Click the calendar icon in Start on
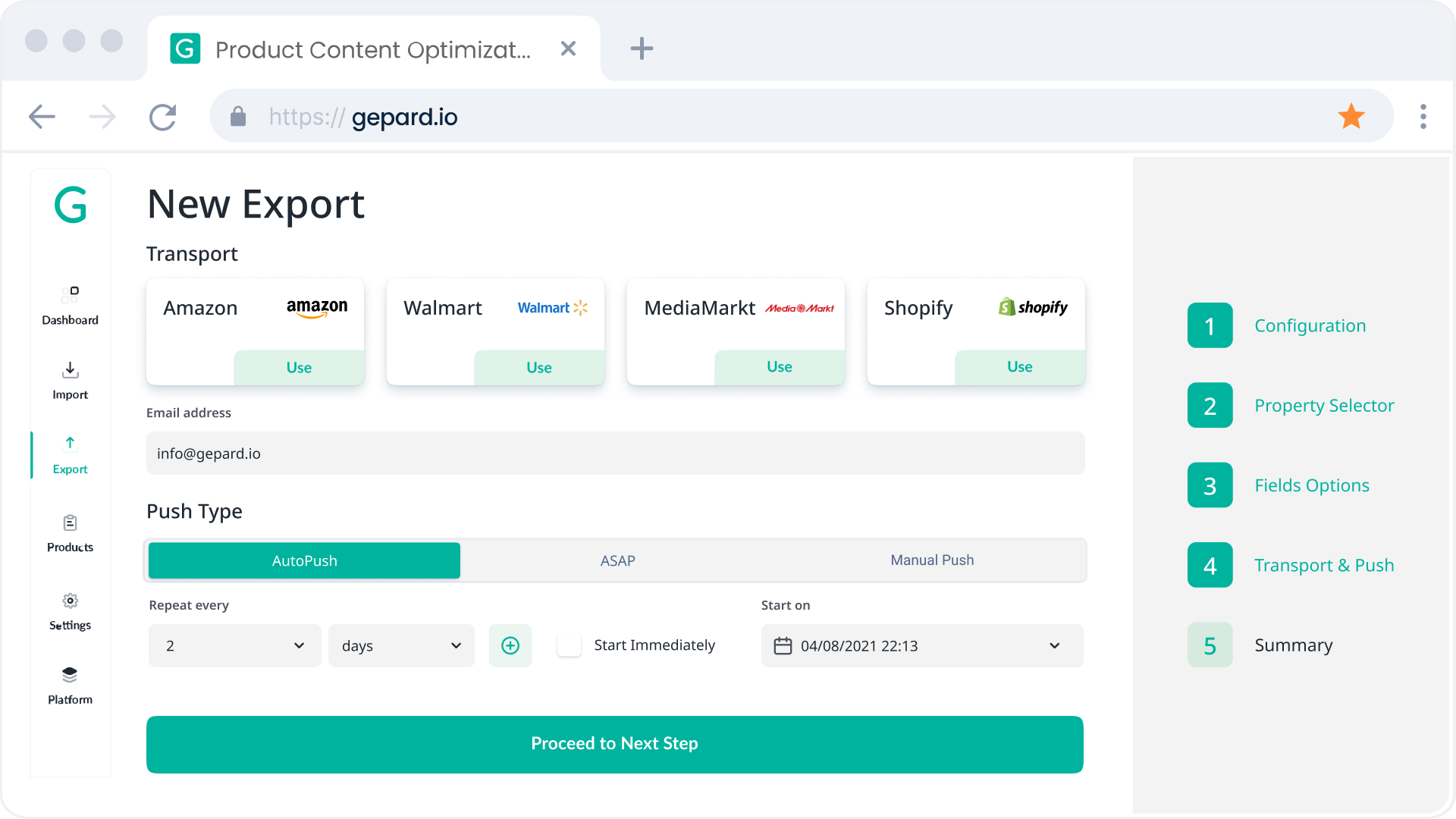The height and width of the screenshot is (819, 1456). [x=783, y=645]
